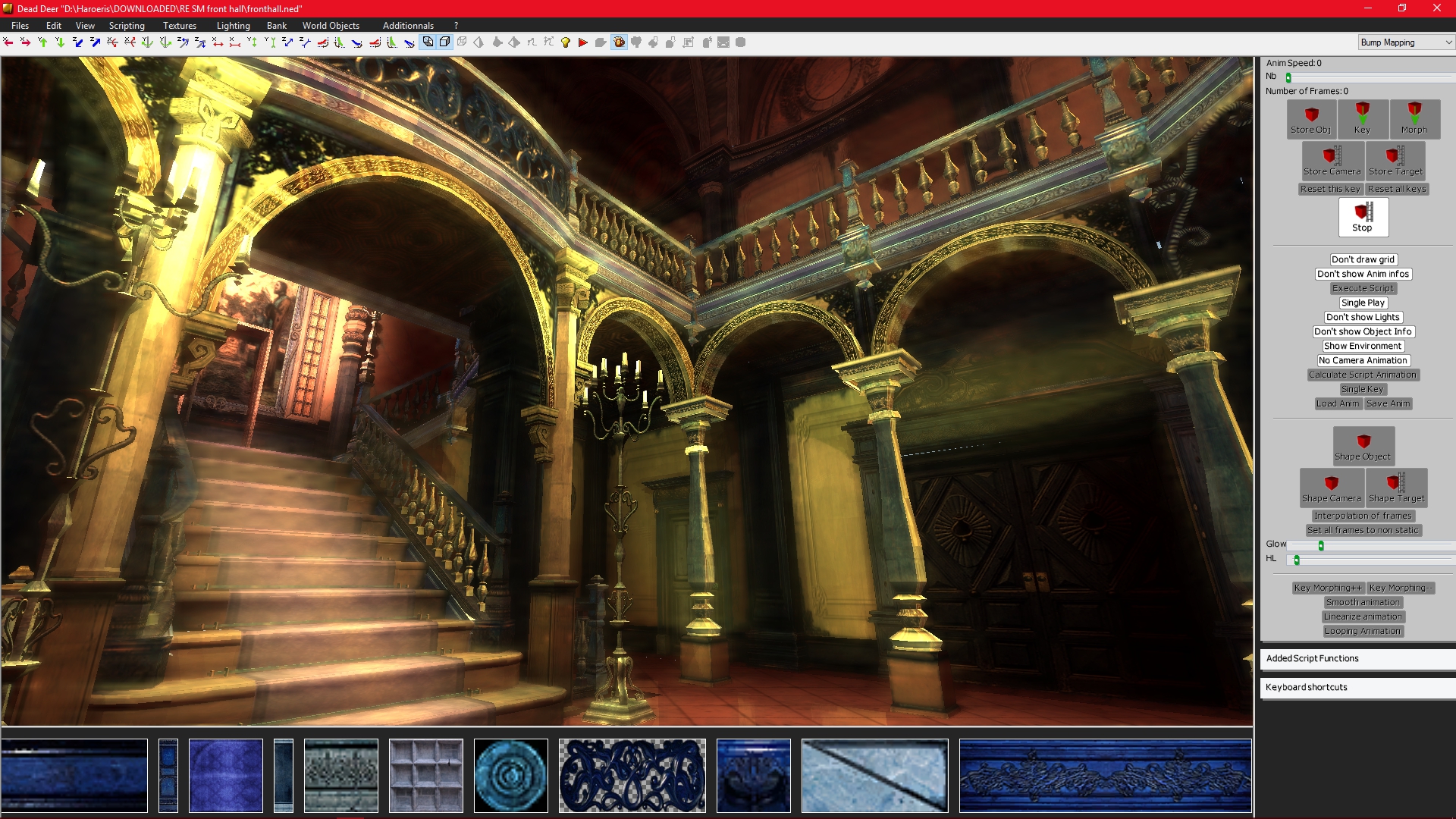Click the HL slider handle

[1297, 560]
